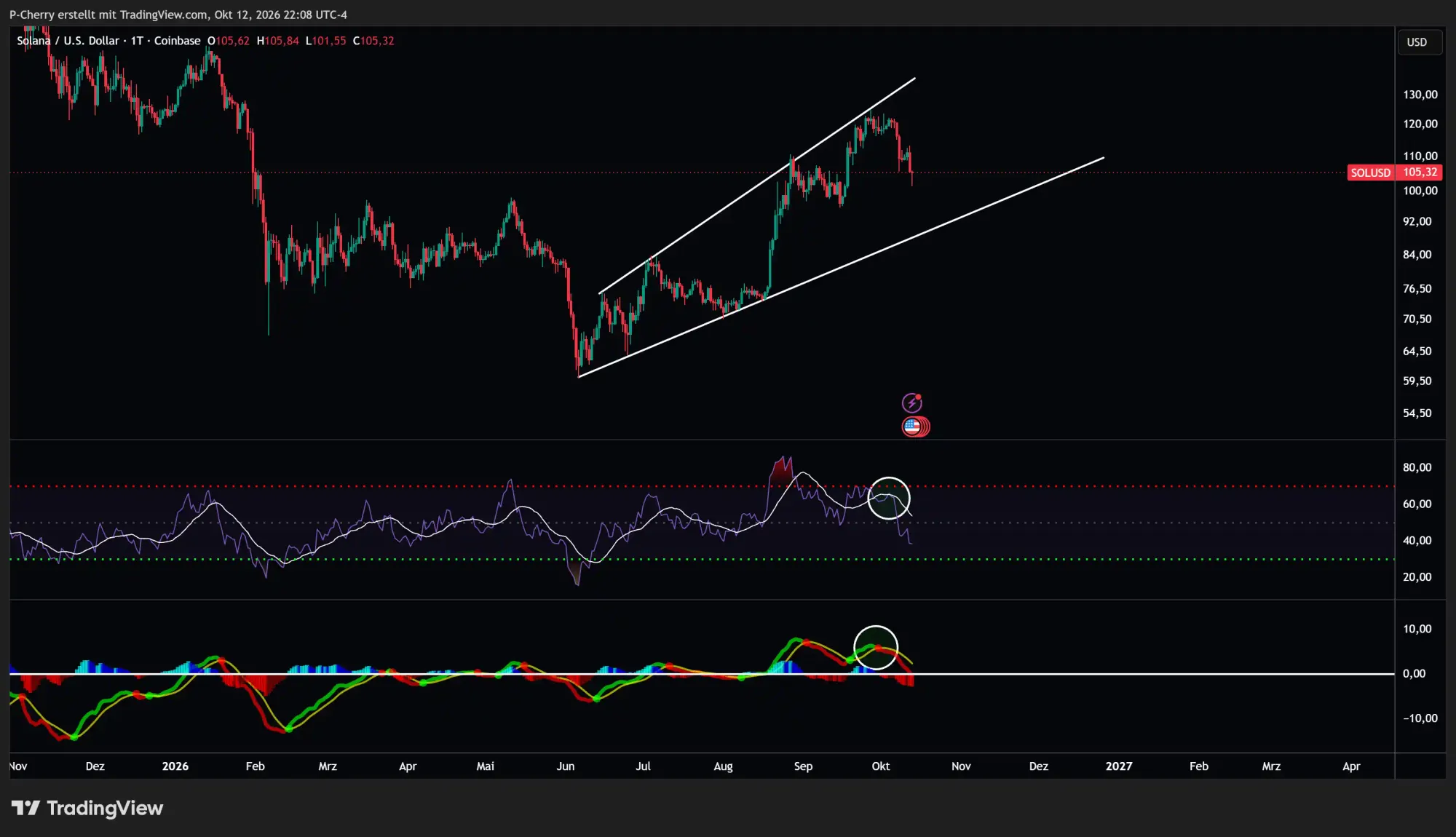Click the Sep label on time axis
Screen dimensions: 1456x837
803,766
